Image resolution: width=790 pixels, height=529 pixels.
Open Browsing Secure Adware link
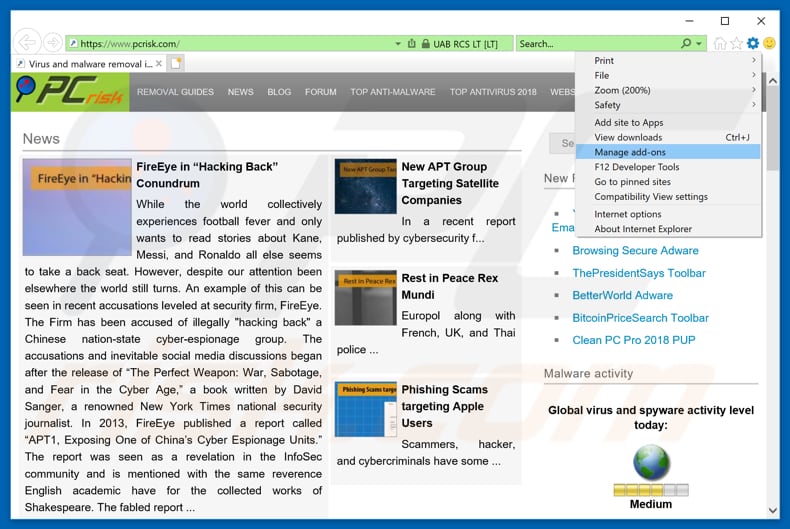pos(635,250)
